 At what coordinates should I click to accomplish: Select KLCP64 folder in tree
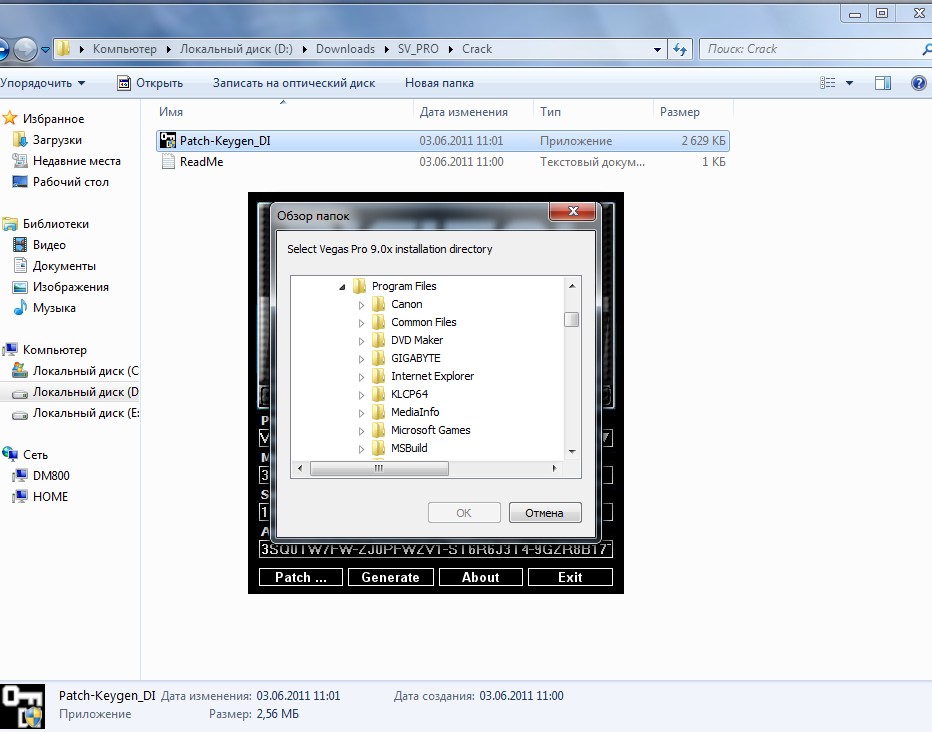pos(410,394)
